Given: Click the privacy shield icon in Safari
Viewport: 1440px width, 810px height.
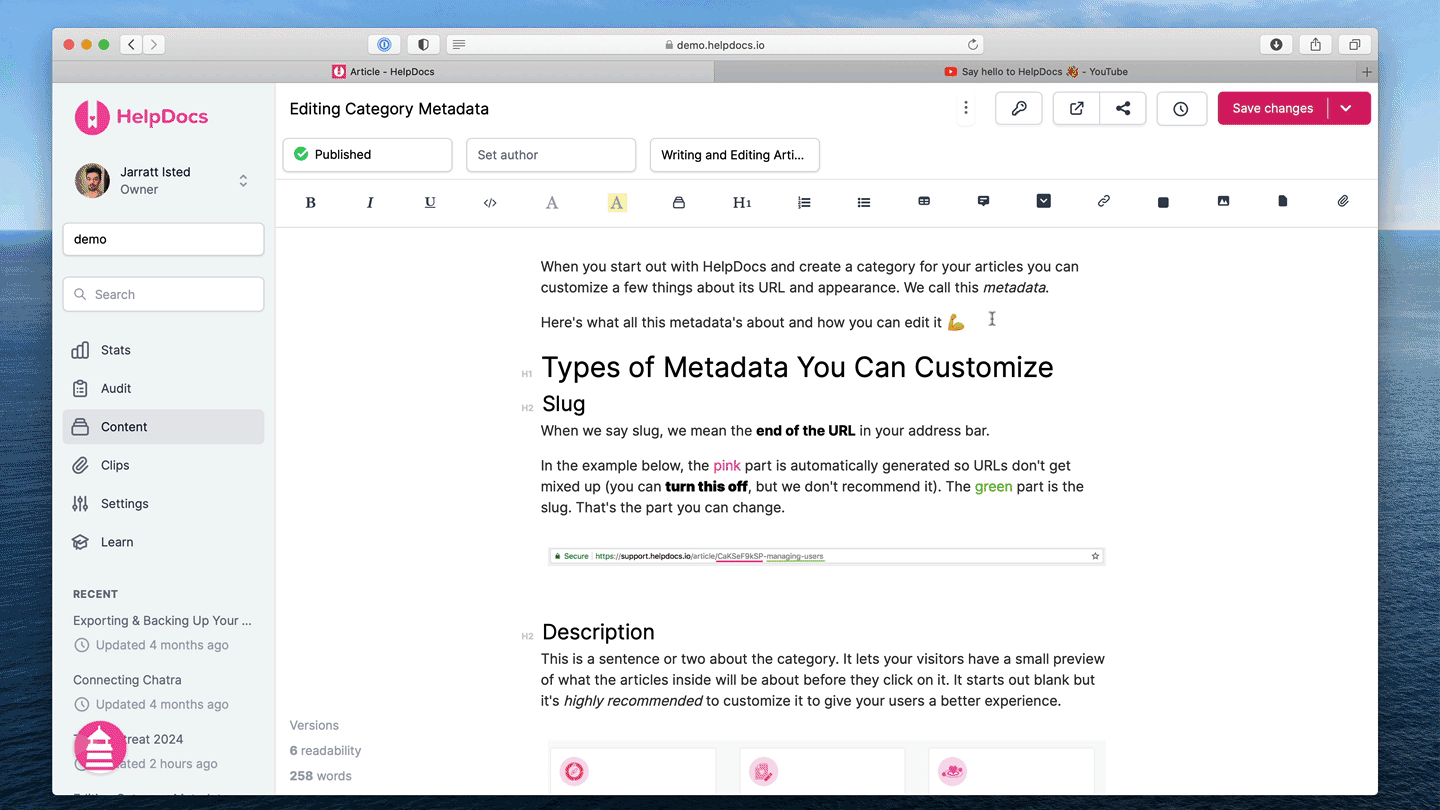Looking at the screenshot, I should coord(423,44).
